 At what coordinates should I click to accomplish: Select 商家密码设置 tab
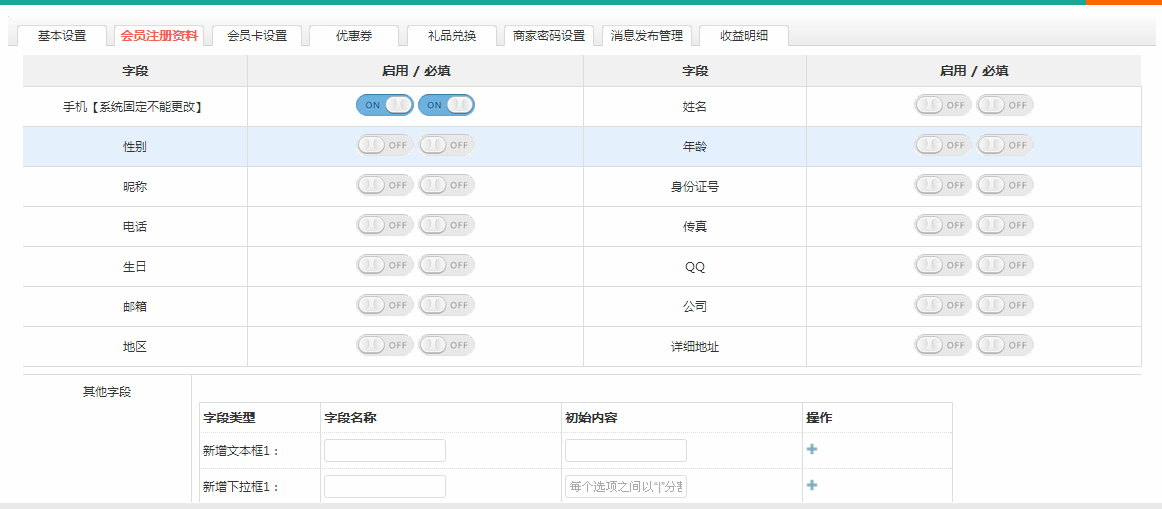tap(549, 36)
